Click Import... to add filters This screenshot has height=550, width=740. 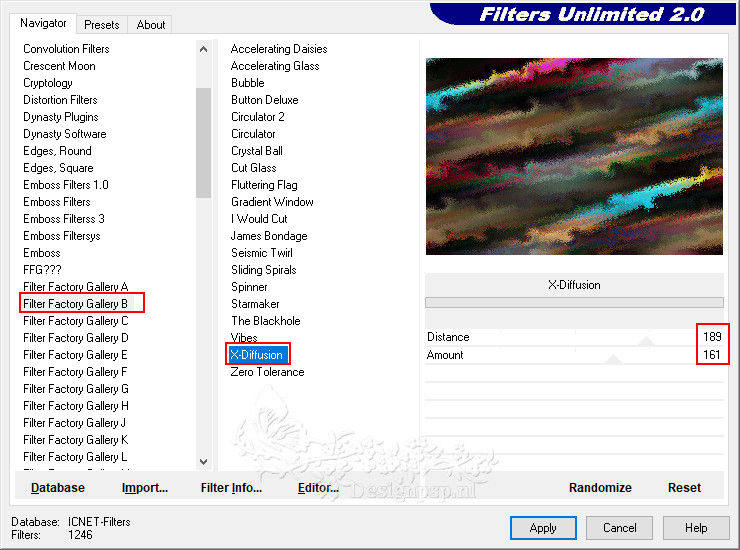145,488
